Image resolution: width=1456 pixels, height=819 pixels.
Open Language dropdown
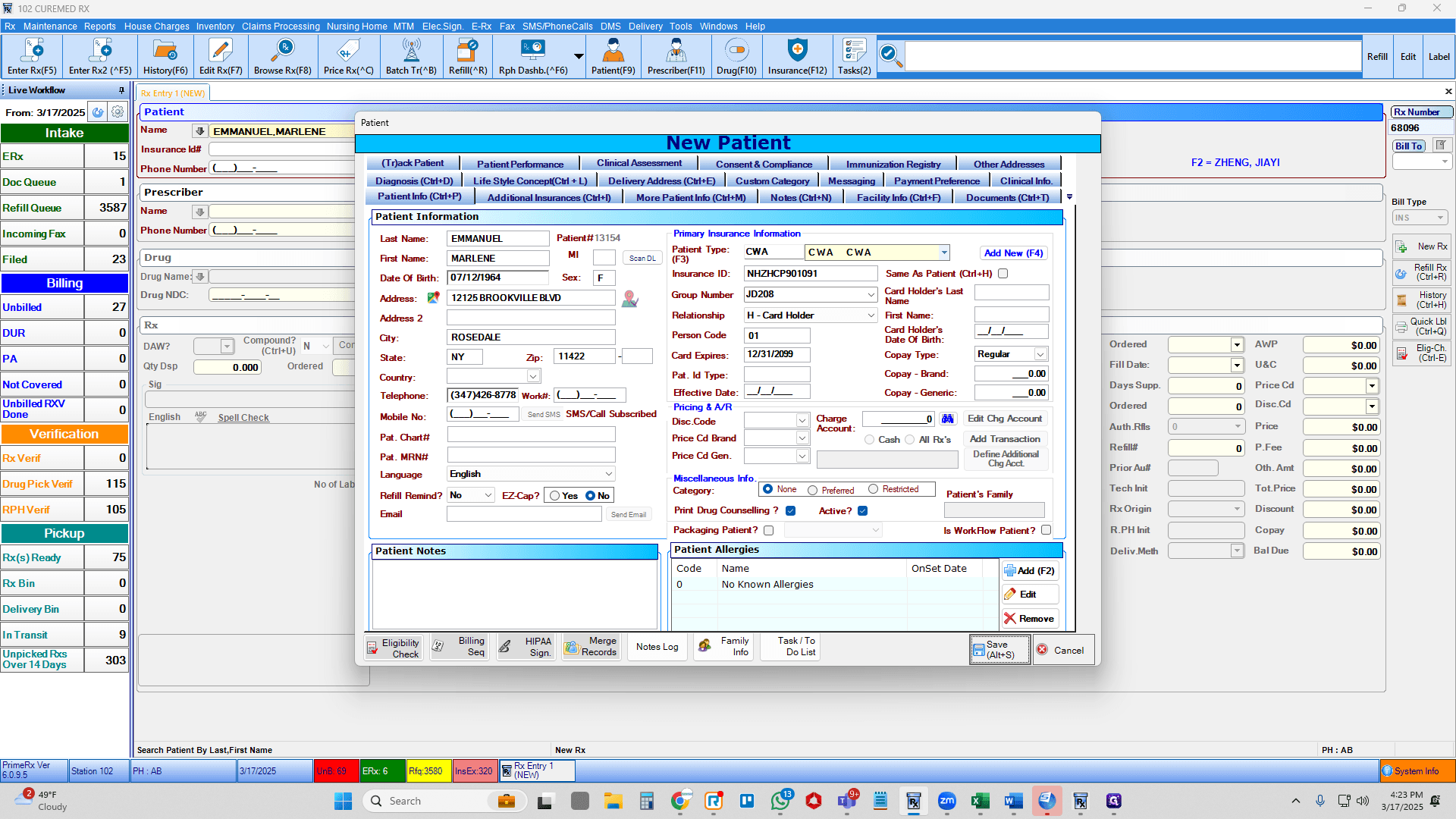[x=608, y=474]
